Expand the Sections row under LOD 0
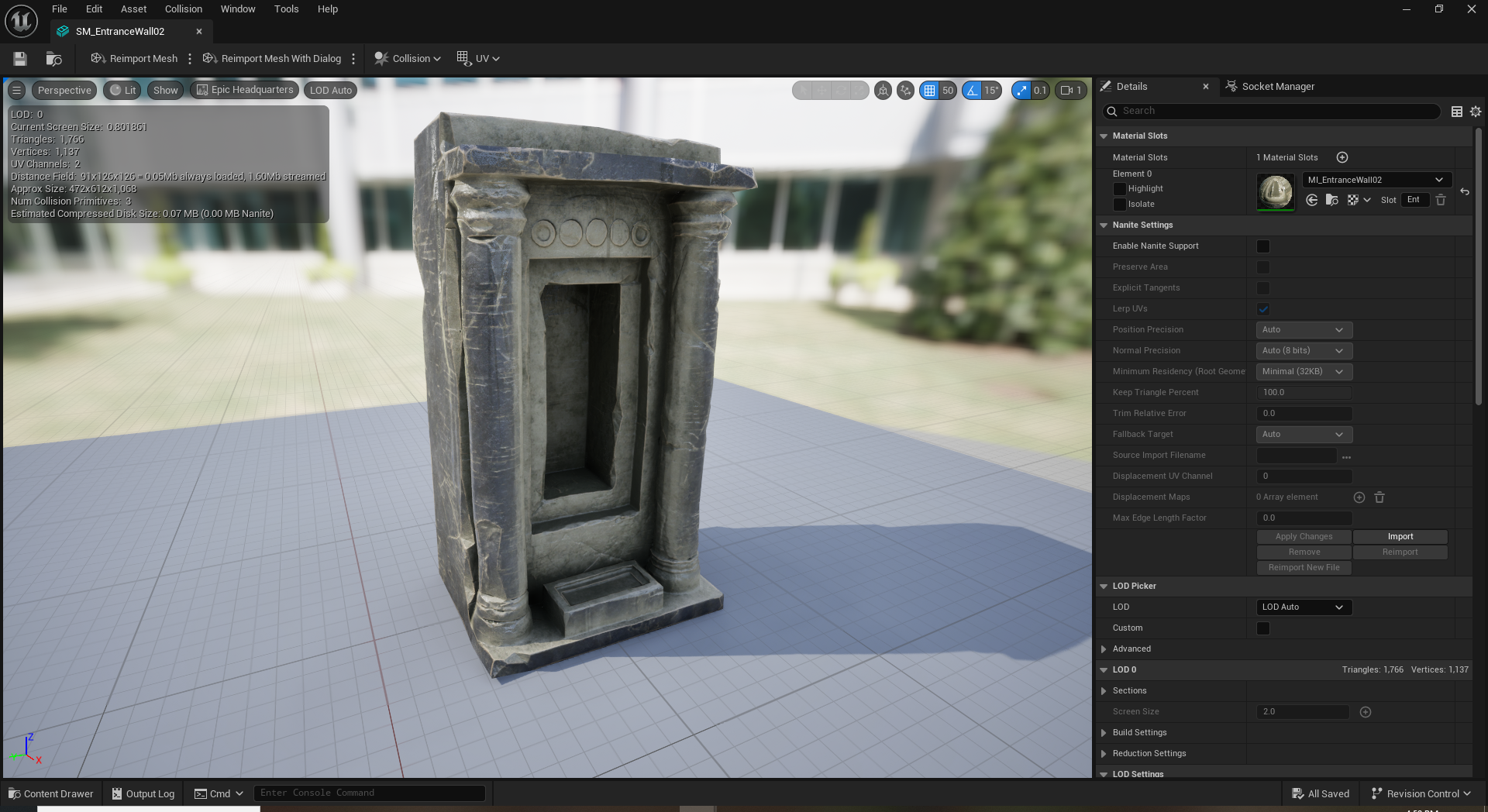Screen dimensions: 1488x812 coord(1104,691)
